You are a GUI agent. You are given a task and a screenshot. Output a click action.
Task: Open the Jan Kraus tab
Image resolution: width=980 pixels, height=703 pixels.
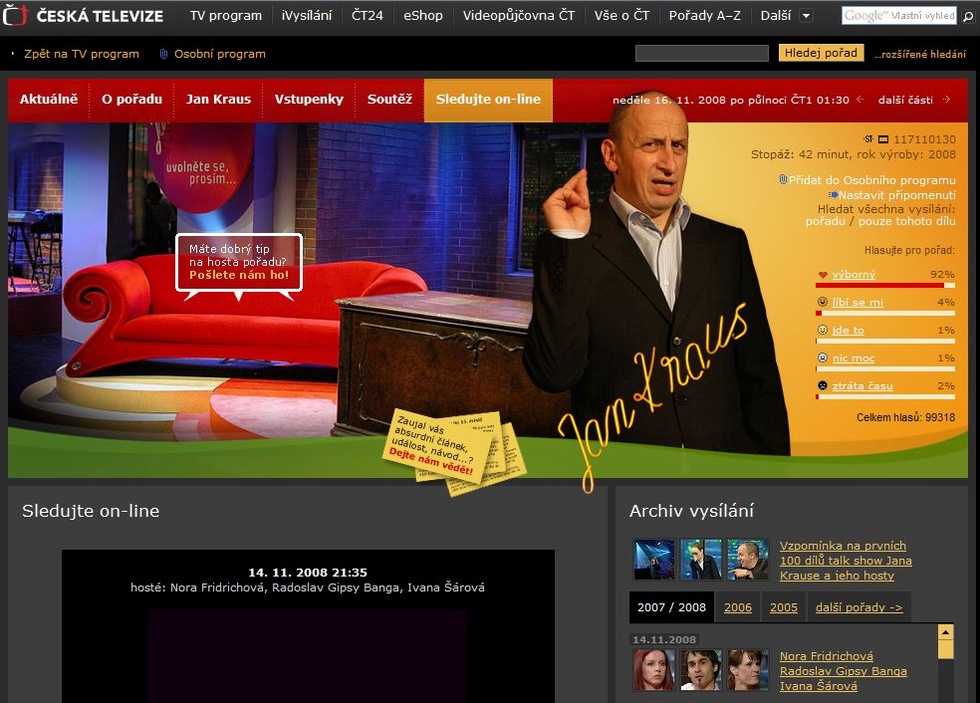pos(218,99)
